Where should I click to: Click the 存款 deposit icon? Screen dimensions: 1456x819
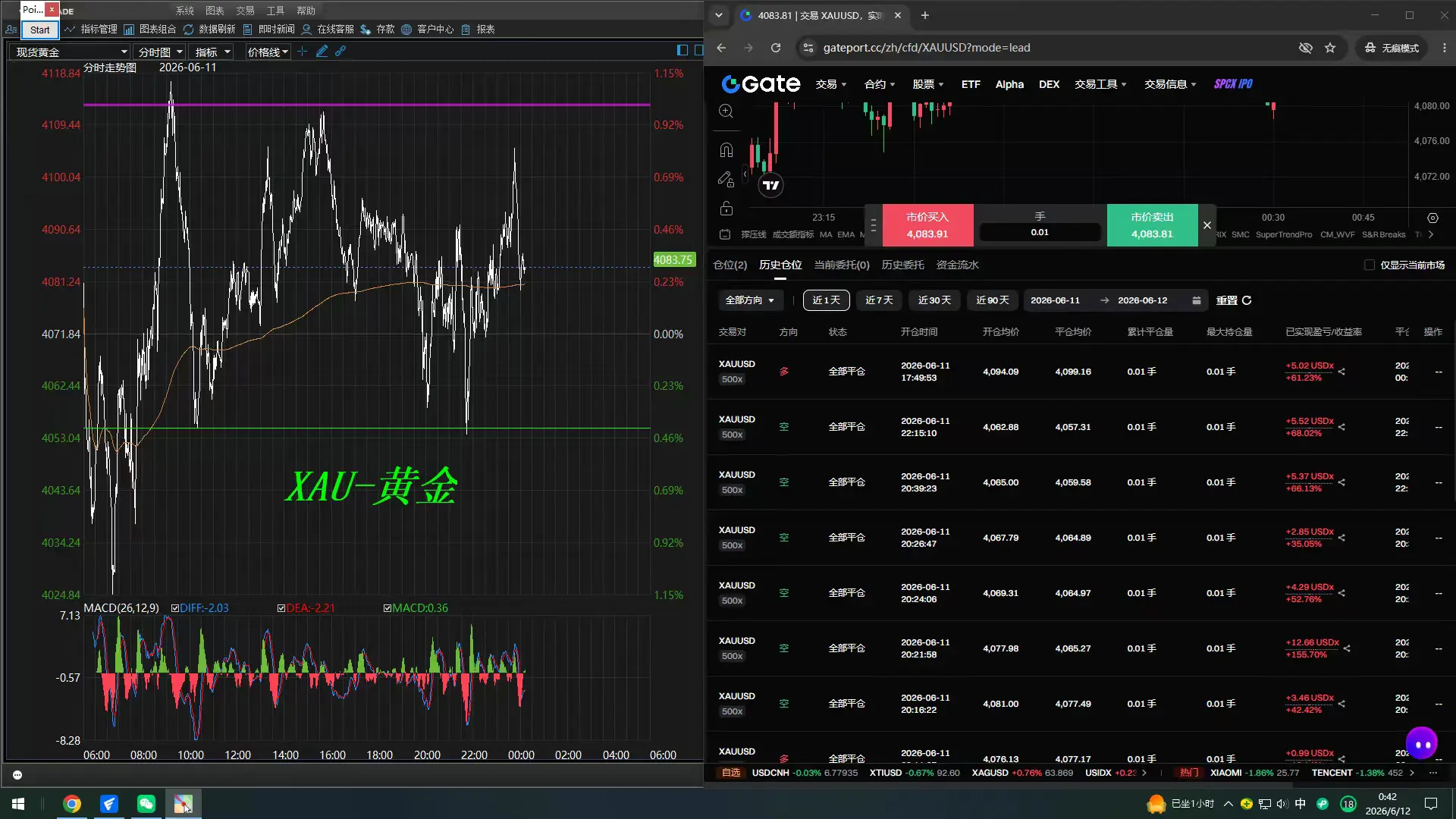click(366, 30)
